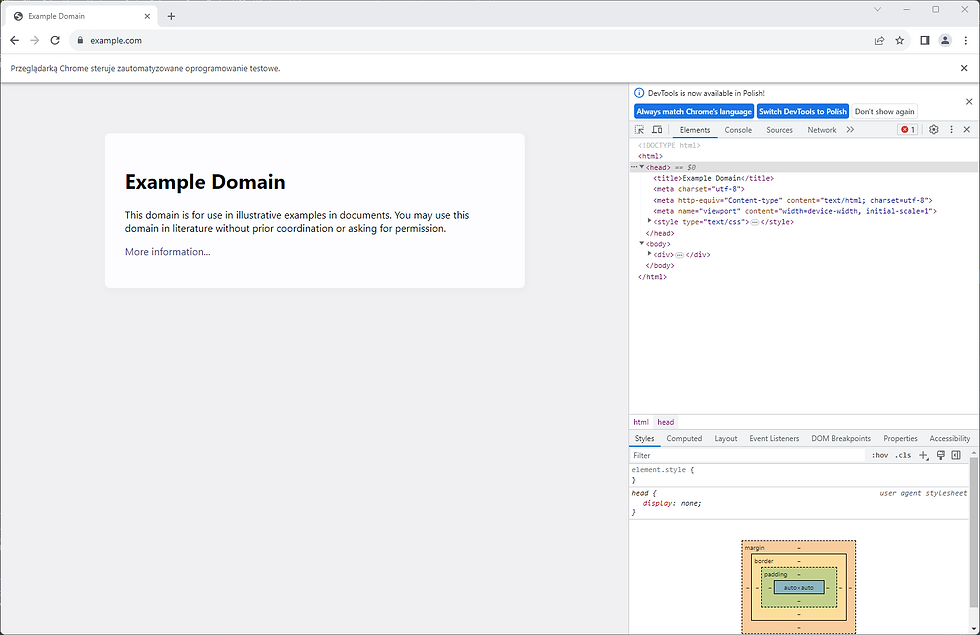Image resolution: width=980 pixels, height=635 pixels.
Task: Close the DevTools panel
Action: [x=967, y=129]
